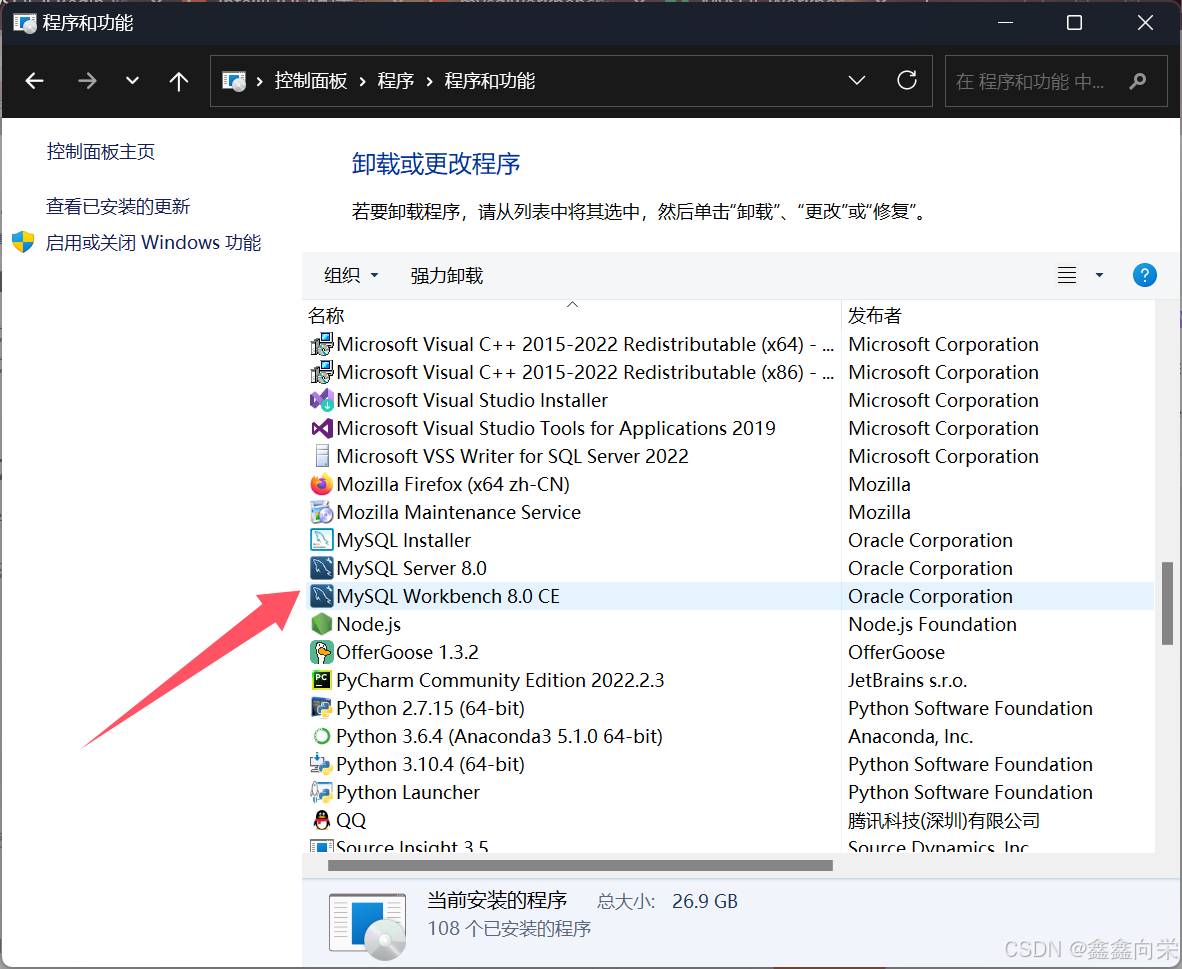Expand chevron after 程序 breadcrumb
The image size is (1182, 969).
click(x=430, y=81)
